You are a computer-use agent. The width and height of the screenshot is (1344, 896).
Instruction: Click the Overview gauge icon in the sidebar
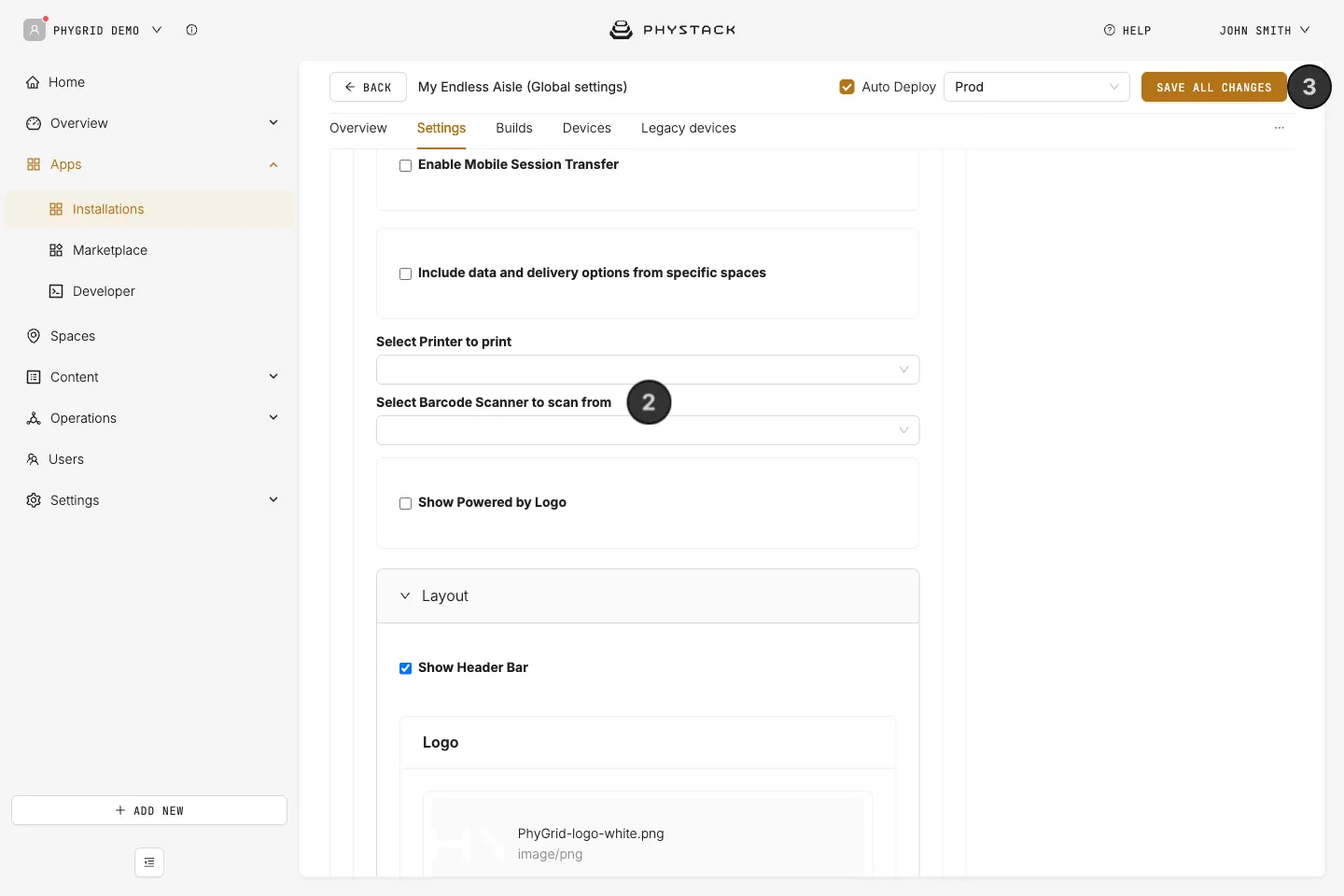tap(34, 123)
